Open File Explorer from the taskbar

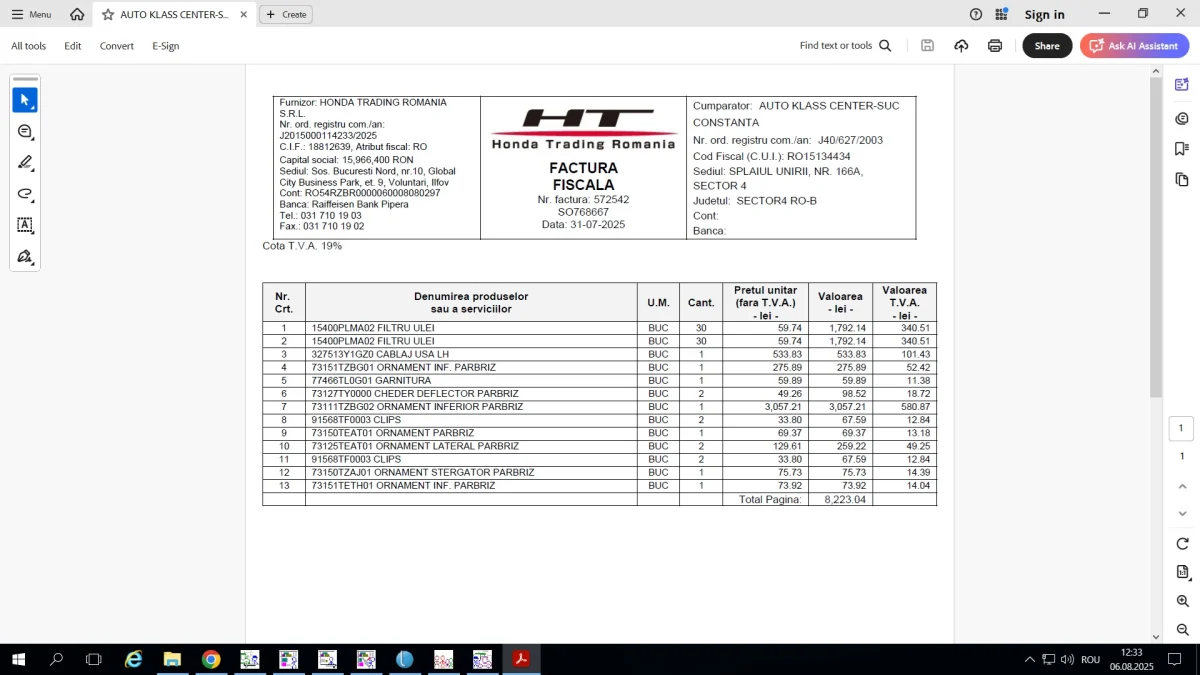(172, 659)
